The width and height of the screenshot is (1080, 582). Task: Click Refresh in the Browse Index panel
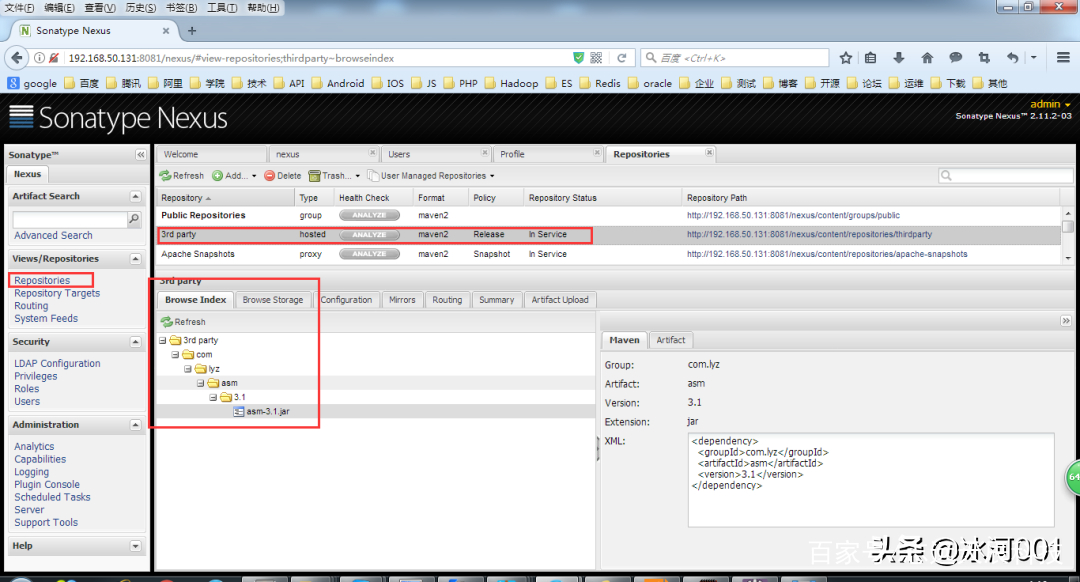pyautogui.click(x=183, y=322)
